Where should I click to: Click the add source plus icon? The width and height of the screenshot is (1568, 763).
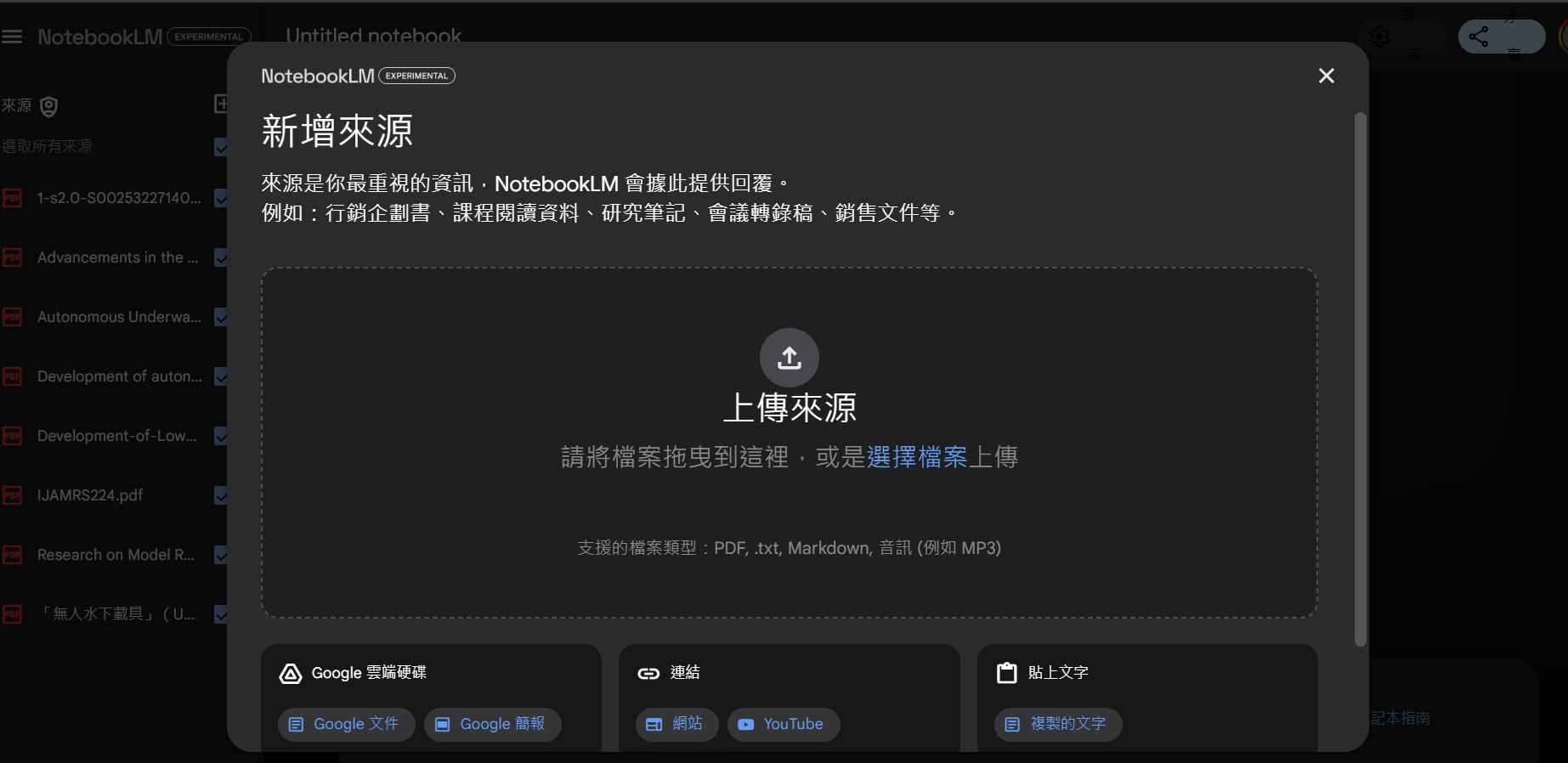[x=222, y=104]
